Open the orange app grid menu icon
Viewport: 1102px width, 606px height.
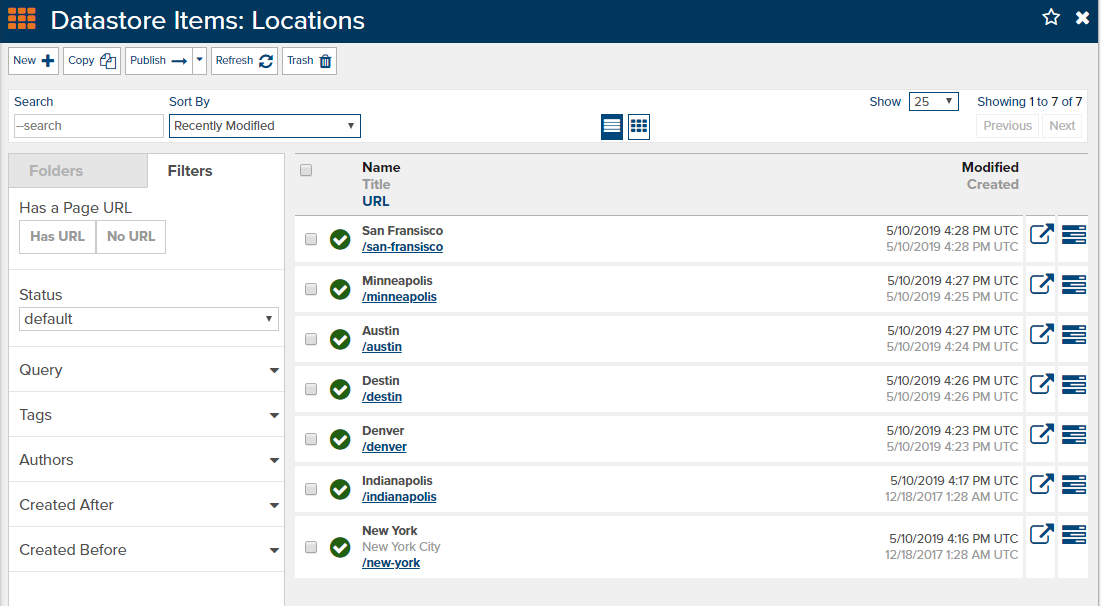[22, 19]
